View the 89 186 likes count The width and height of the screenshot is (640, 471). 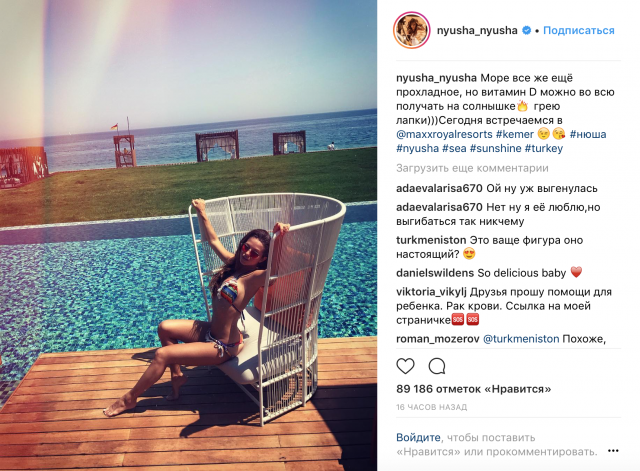tap(473, 389)
